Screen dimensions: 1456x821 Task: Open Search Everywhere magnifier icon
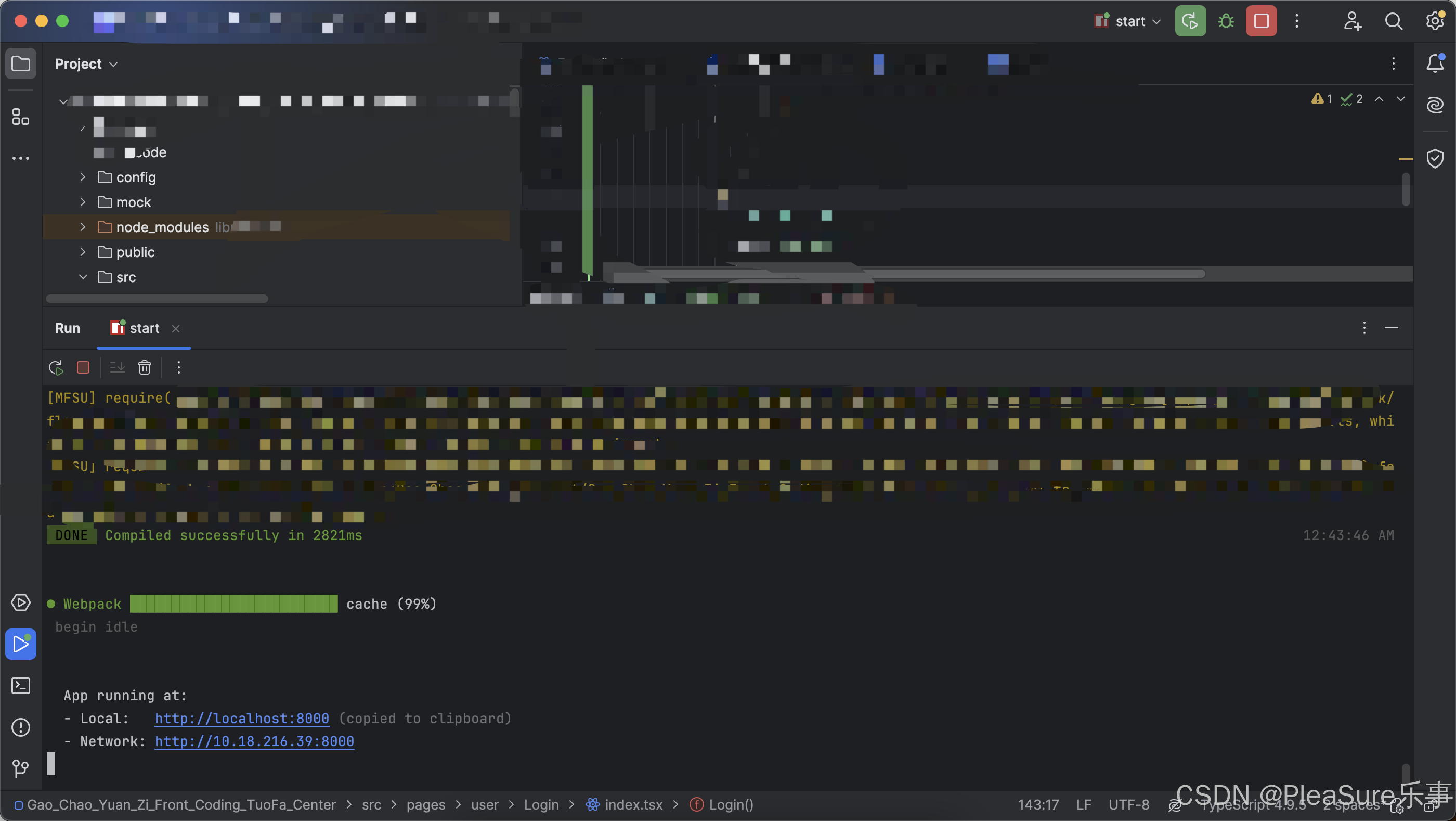click(1394, 21)
